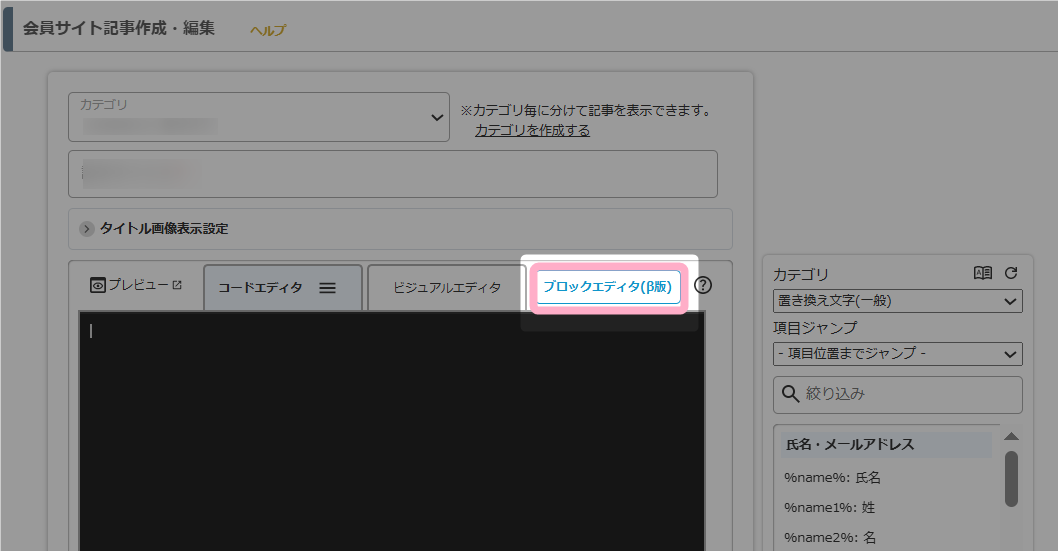Screen dimensions: 1058x551
Task: Click the refresh icon in カテゴリ panel
Action: (1010, 273)
